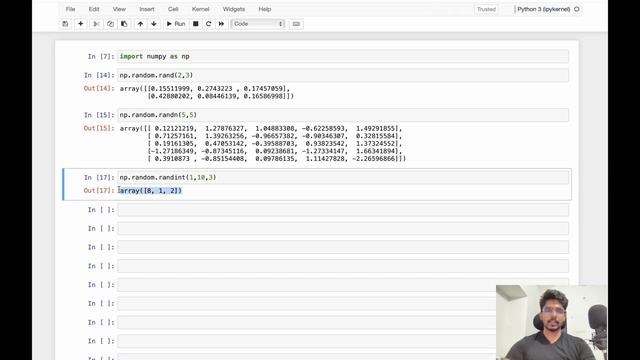The image size is (640, 360).
Task: Select the first empty cell below Out[17]
Action: tap(343, 210)
